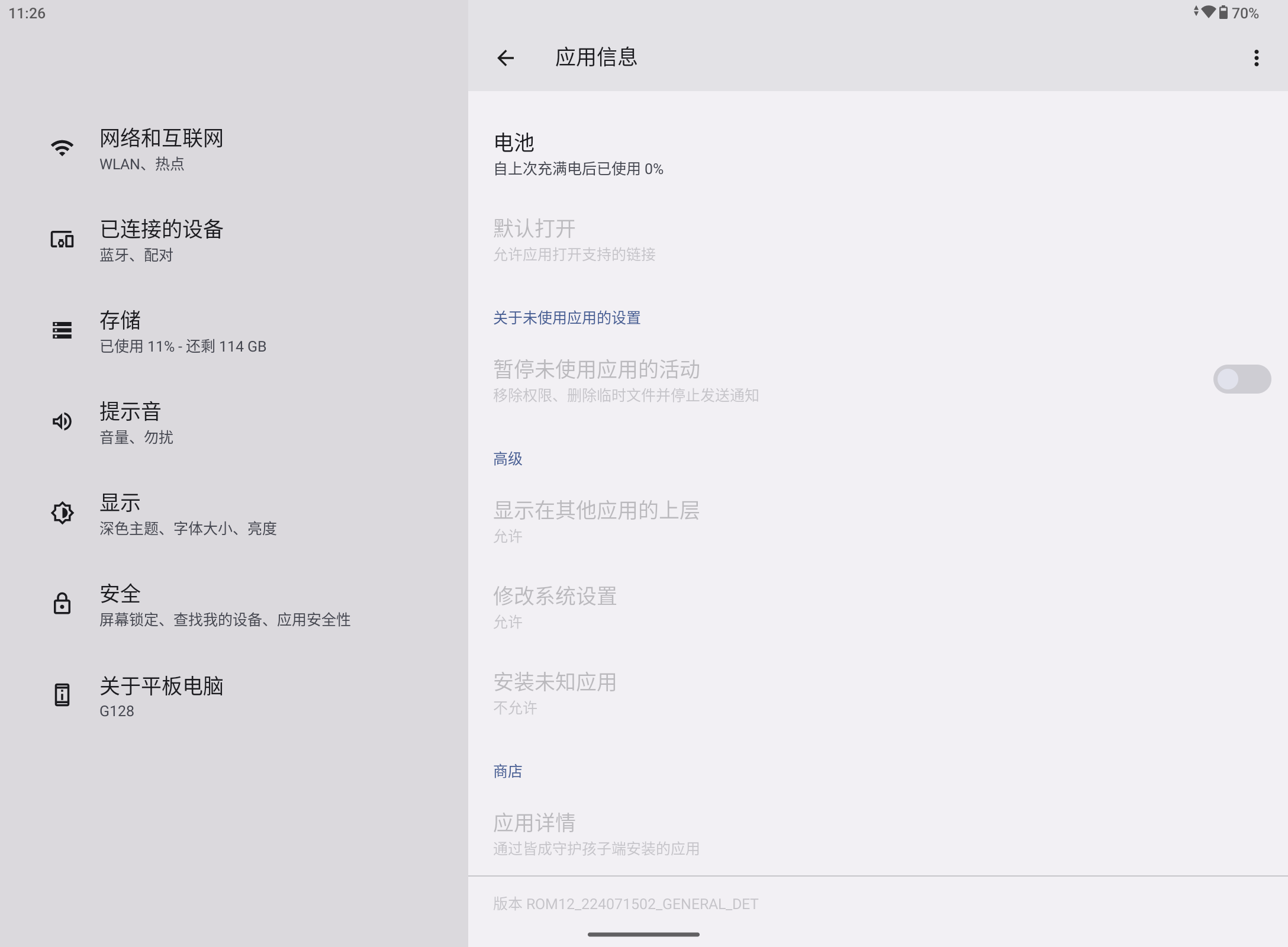This screenshot has width=1288, height=947.
Task: Tap the display brightness icon beside 显示
Action: pyautogui.click(x=62, y=514)
